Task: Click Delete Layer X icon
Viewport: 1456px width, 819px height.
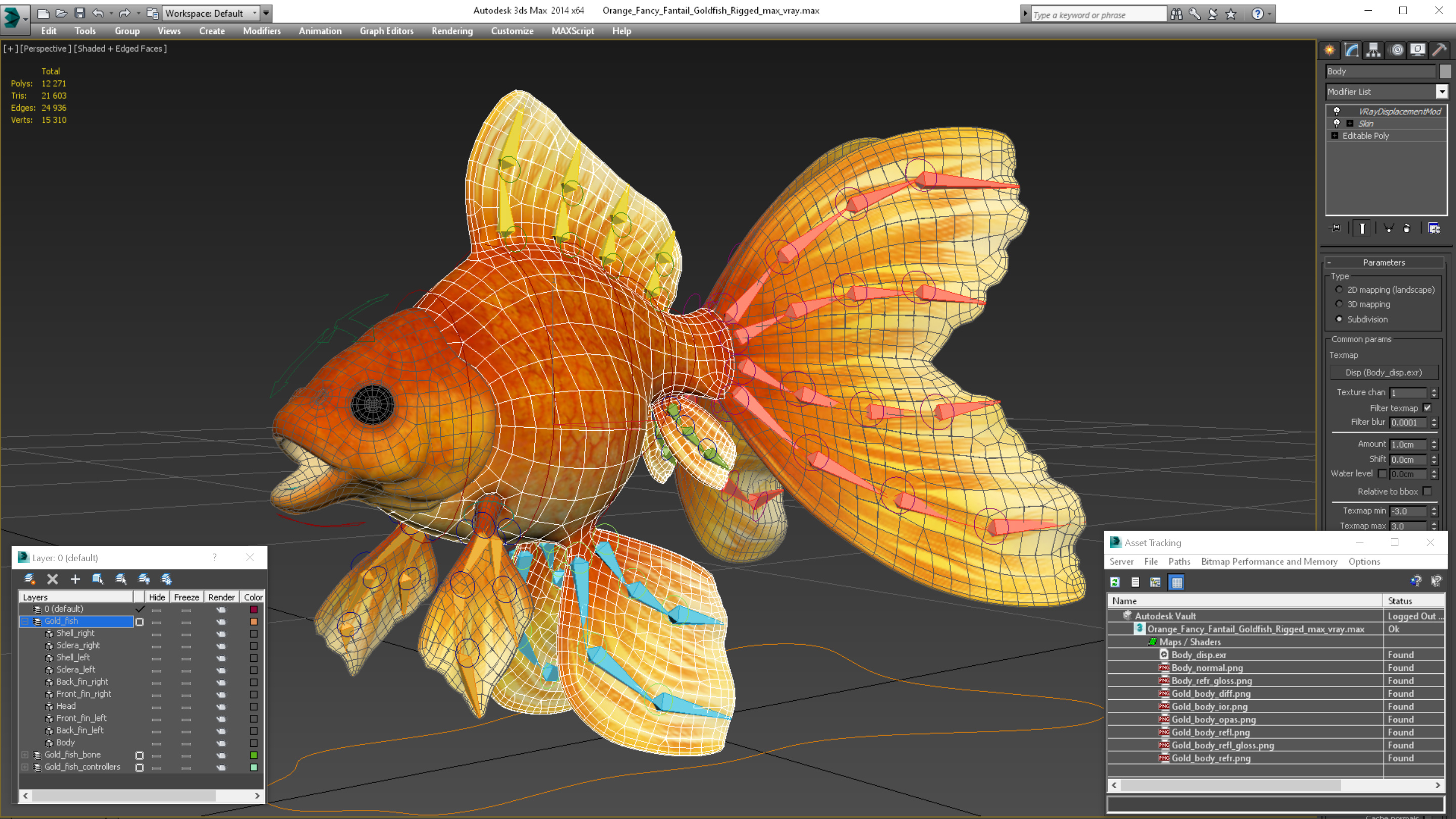Action: tap(53, 579)
